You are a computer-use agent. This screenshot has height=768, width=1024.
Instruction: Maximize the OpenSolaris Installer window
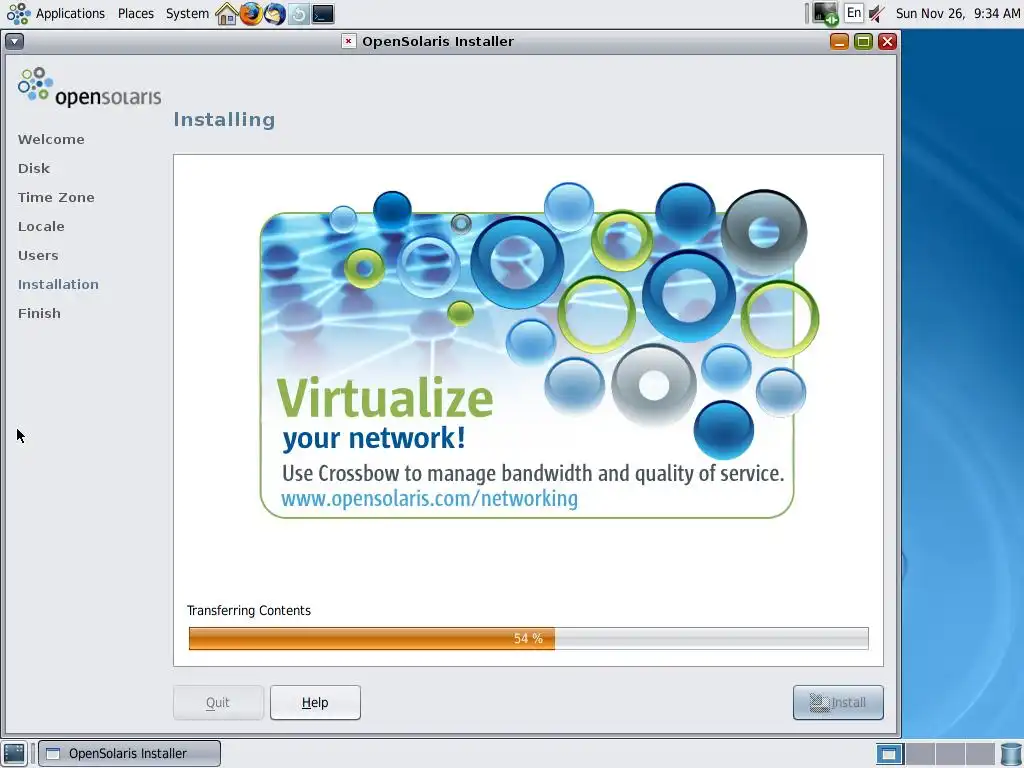click(x=863, y=42)
